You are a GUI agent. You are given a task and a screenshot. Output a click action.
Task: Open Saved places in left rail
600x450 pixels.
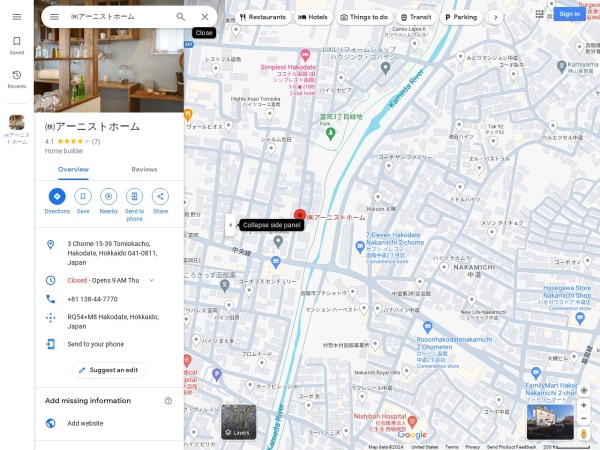tap(17, 46)
